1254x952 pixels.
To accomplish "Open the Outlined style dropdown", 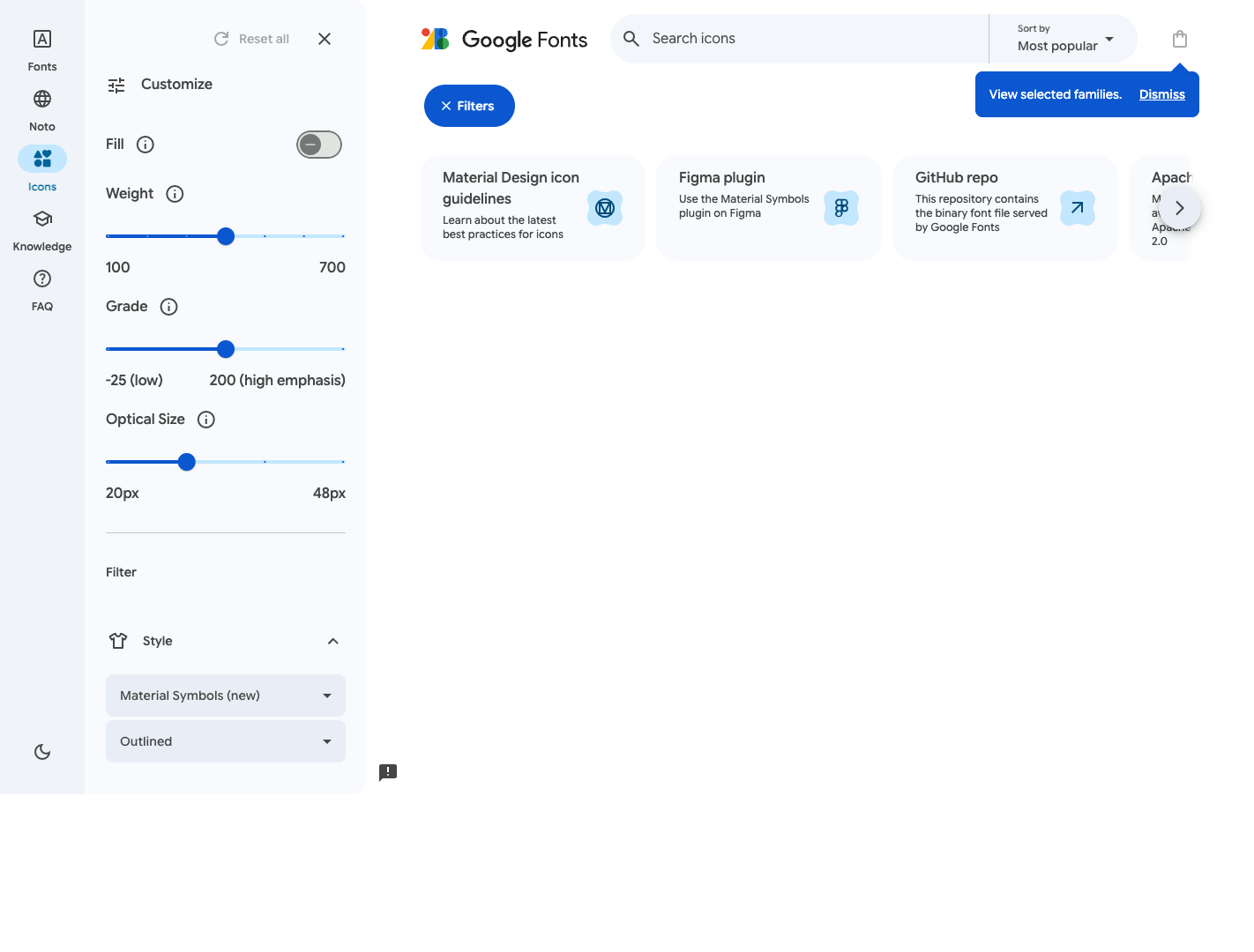I will coord(226,741).
